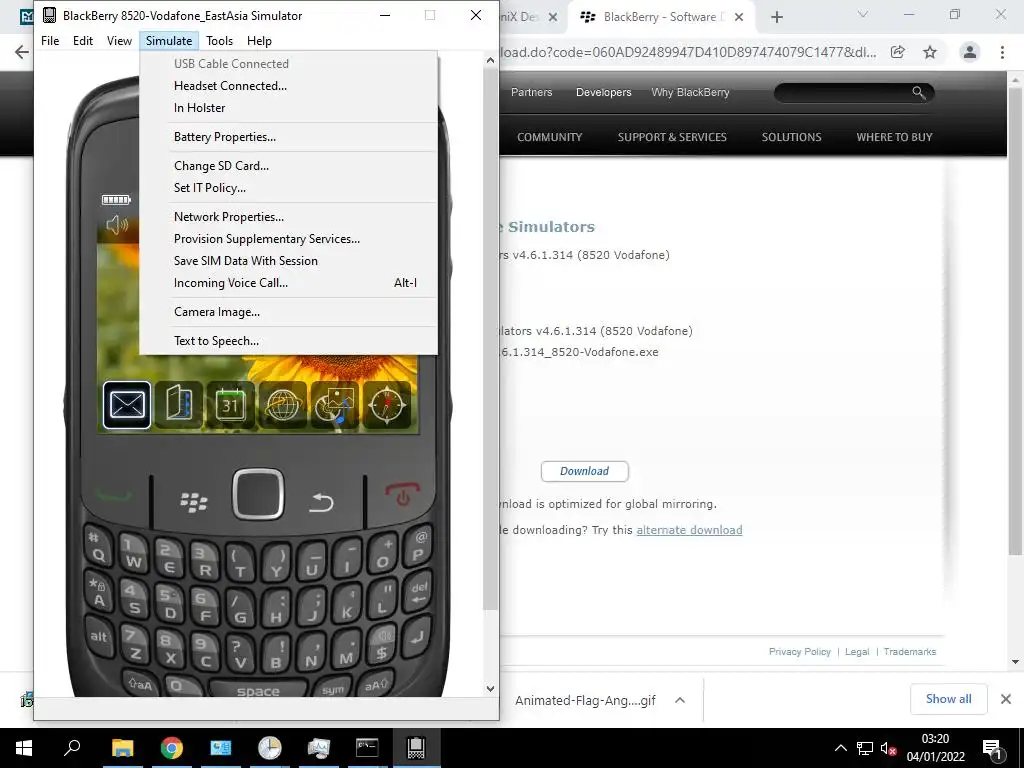Choose Provision Supplementary Services... item
Image resolution: width=1024 pixels, height=768 pixels.
point(266,238)
